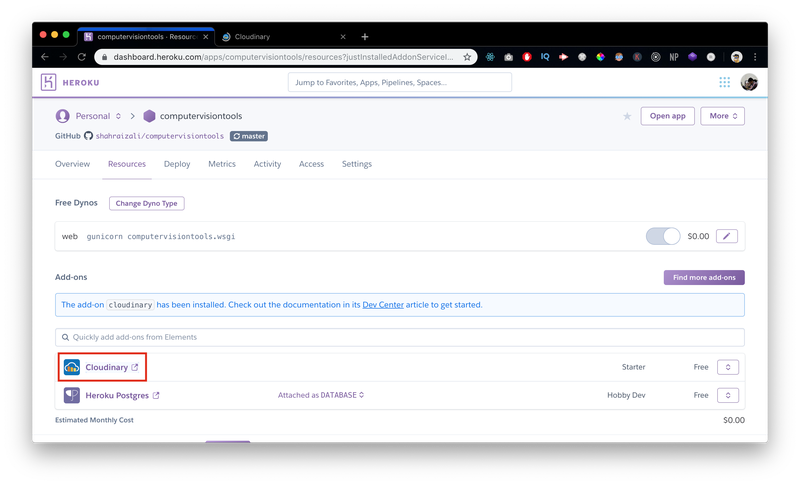The width and height of the screenshot is (800, 485).
Task: Expand the Attached as DATABASE selector
Action: (321, 395)
